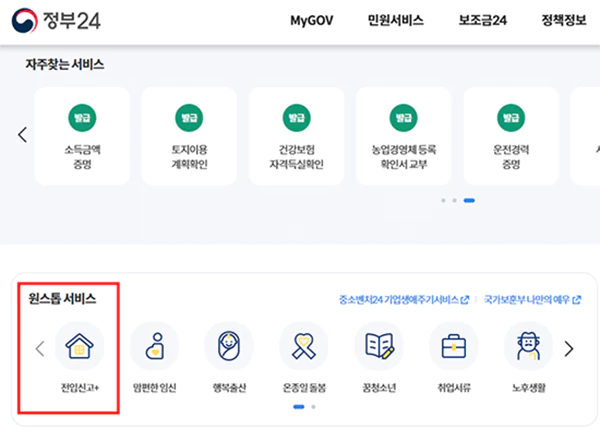600x440 pixels.
Task: Go to second page dot of 원스톱 서비스
Action: (x=313, y=407)
